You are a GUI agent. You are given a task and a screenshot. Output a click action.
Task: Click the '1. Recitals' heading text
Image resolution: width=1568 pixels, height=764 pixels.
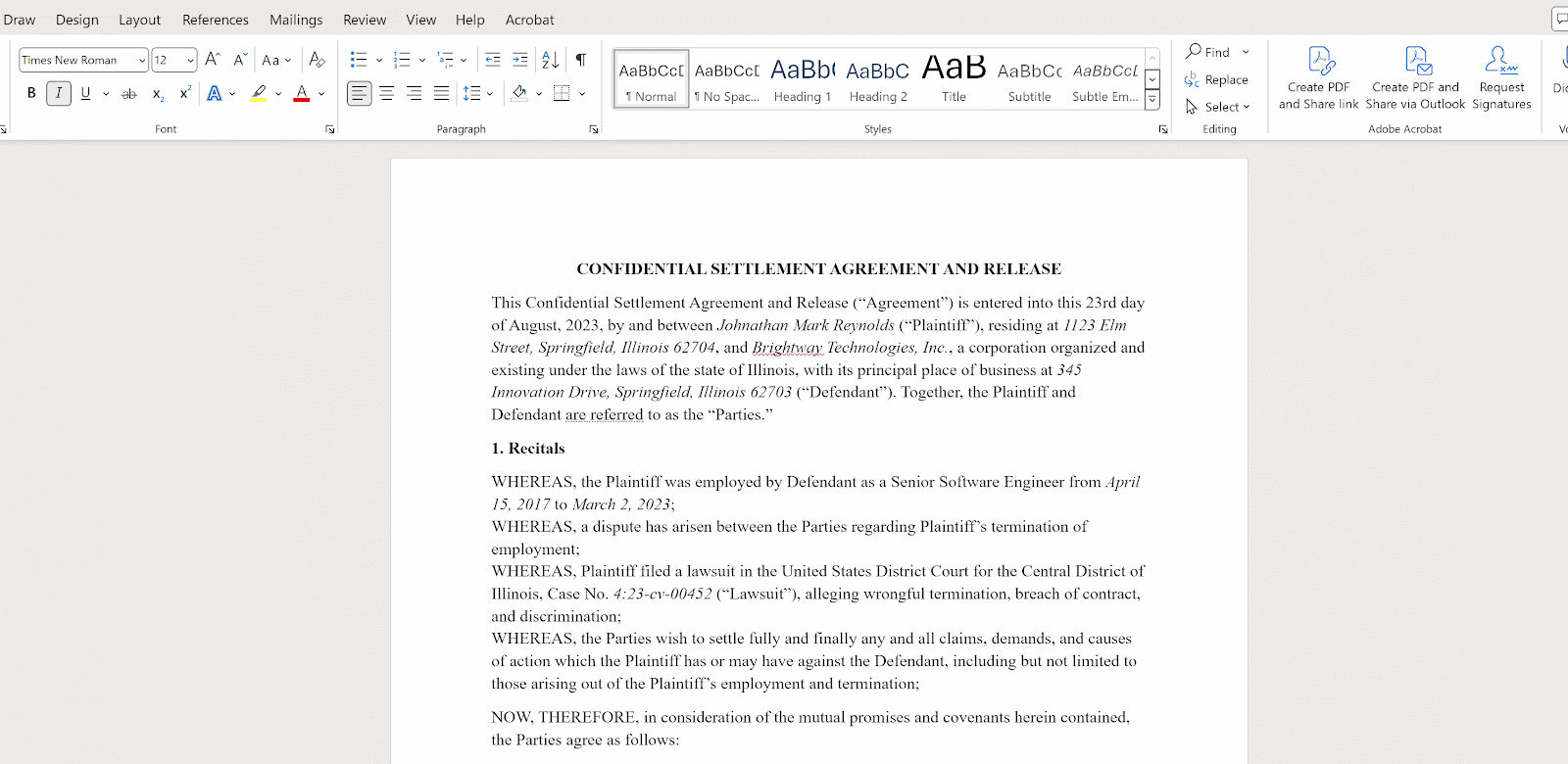click(528, 449)
